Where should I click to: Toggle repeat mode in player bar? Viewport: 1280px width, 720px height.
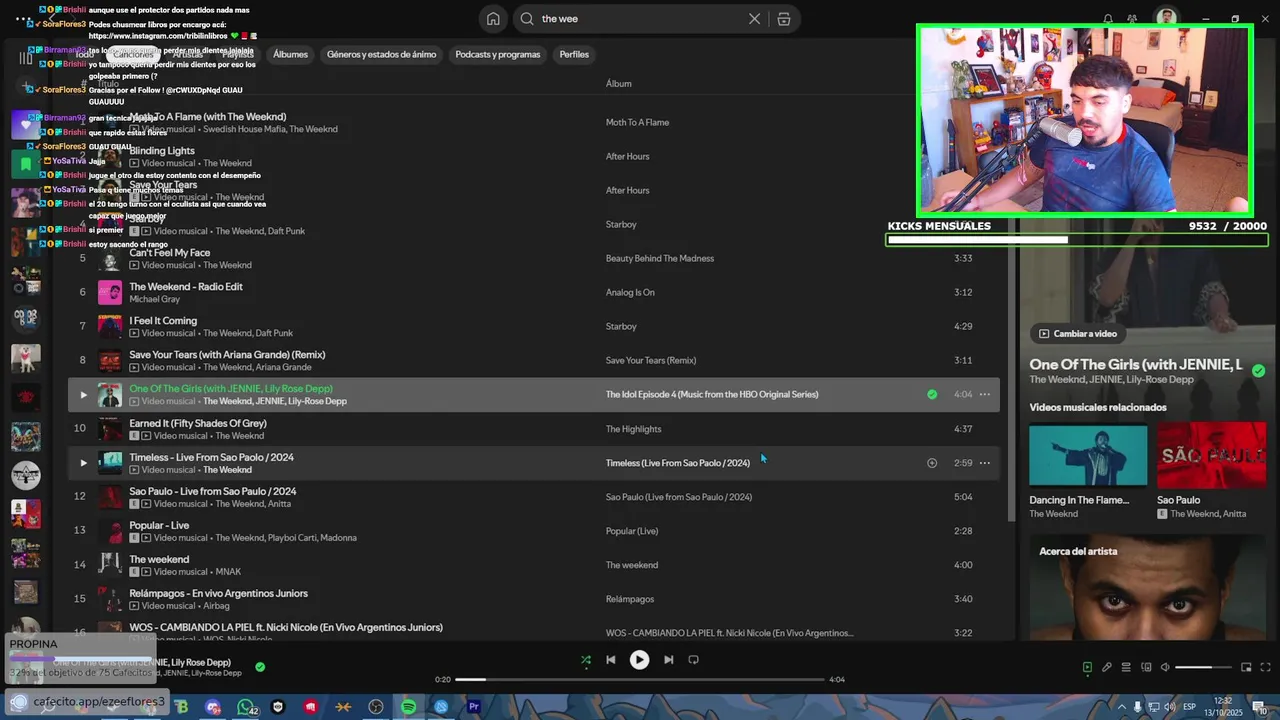[693, 660]
